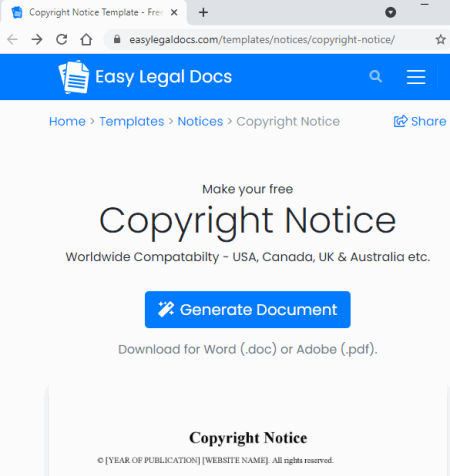Click the magic wand icon on button
450x476 pixels.
pyautogui.click(x=166, y=309)
